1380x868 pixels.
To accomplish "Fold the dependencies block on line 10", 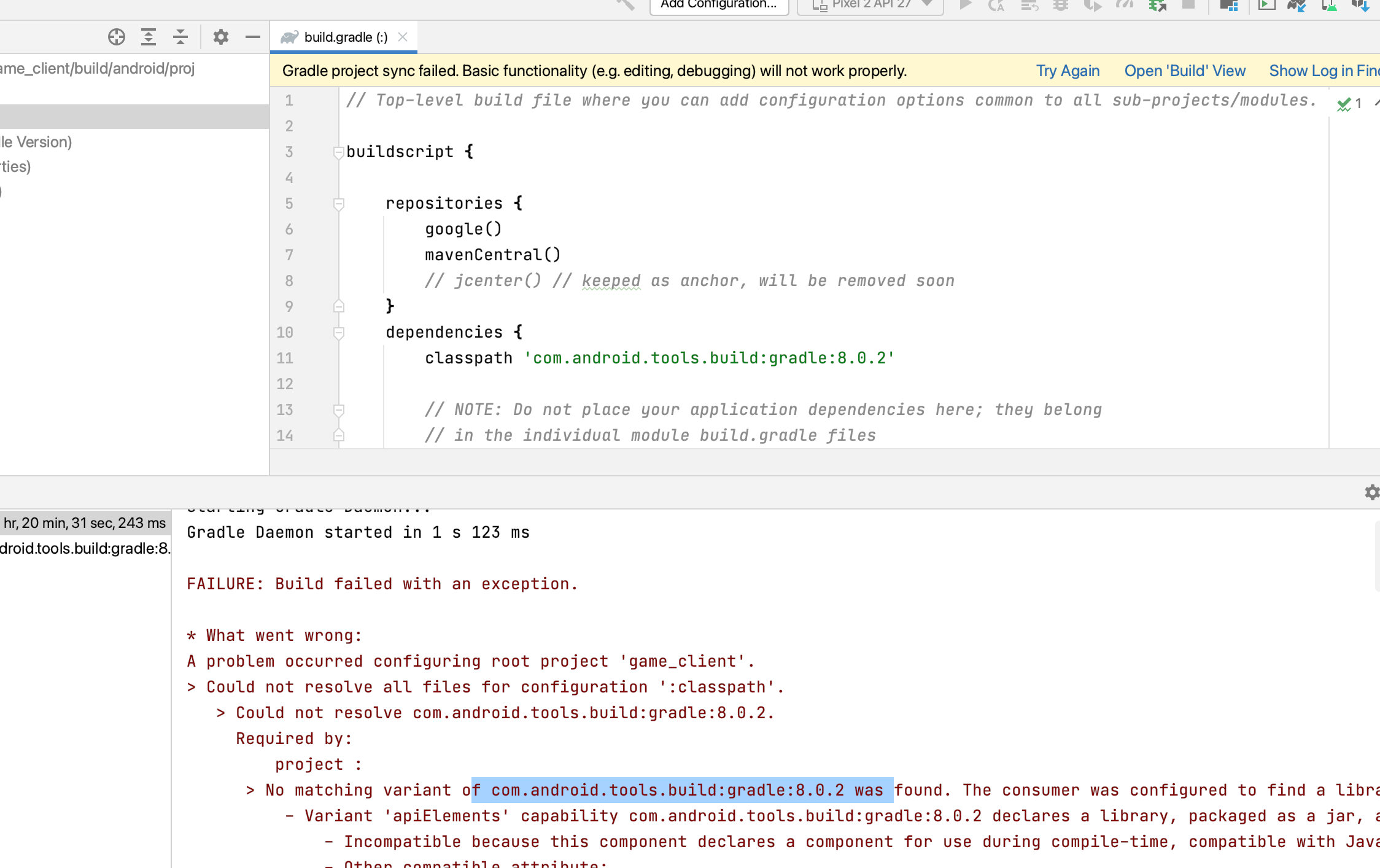I will [x=338, y=333].
